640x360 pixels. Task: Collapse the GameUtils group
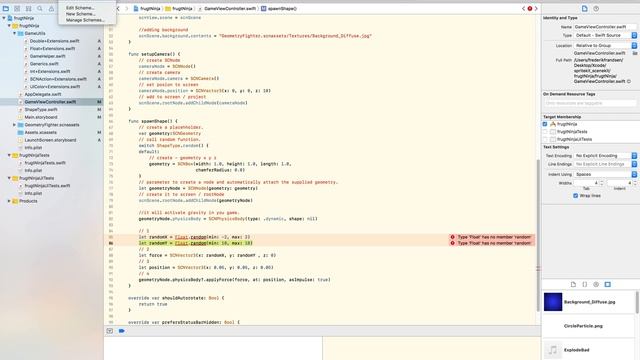(14, 33)
